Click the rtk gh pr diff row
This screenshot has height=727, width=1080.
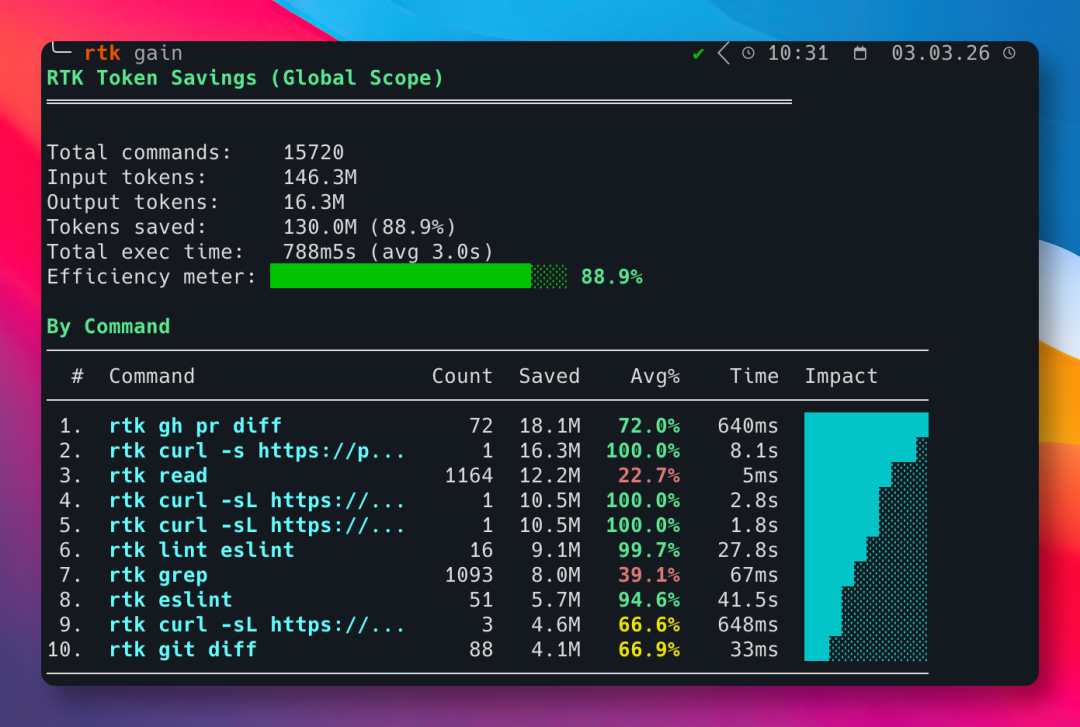point(195,426)
